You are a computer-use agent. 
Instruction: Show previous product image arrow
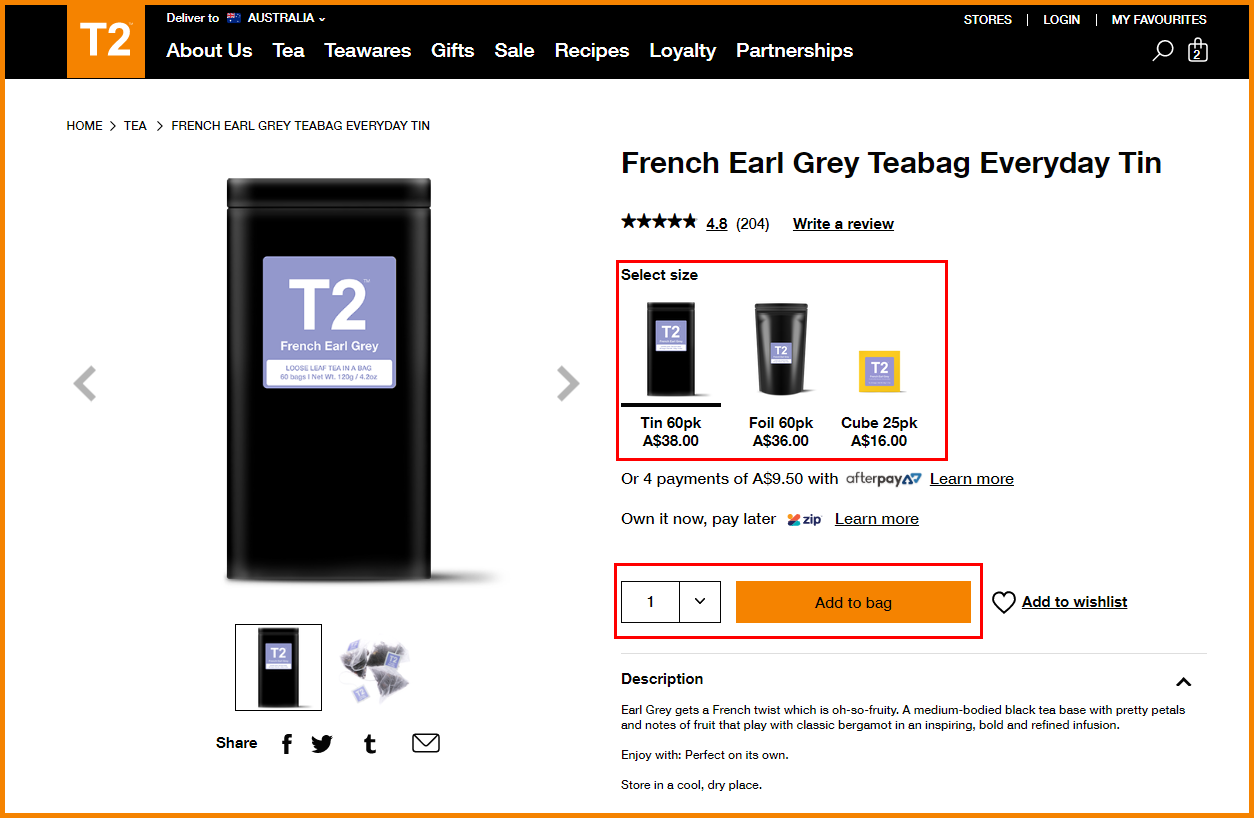pyautogui.click(x=85, y=383)
